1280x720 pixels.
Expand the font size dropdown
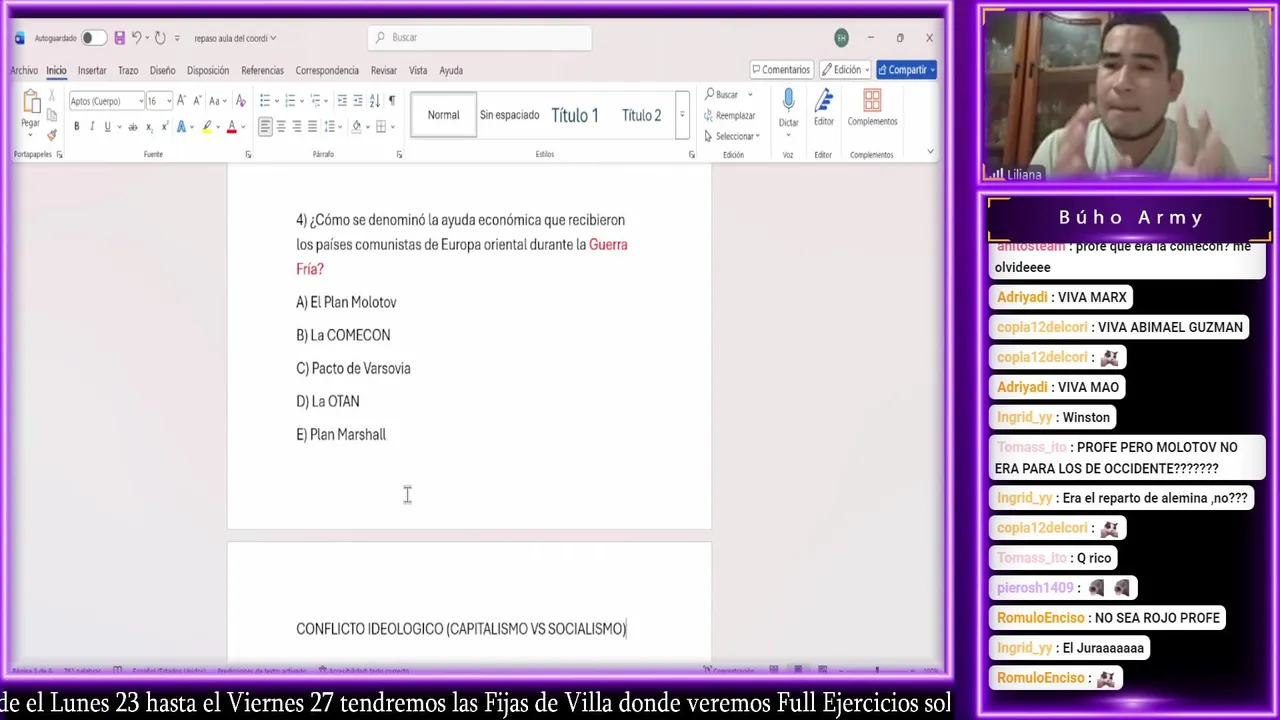pos(168,101)
